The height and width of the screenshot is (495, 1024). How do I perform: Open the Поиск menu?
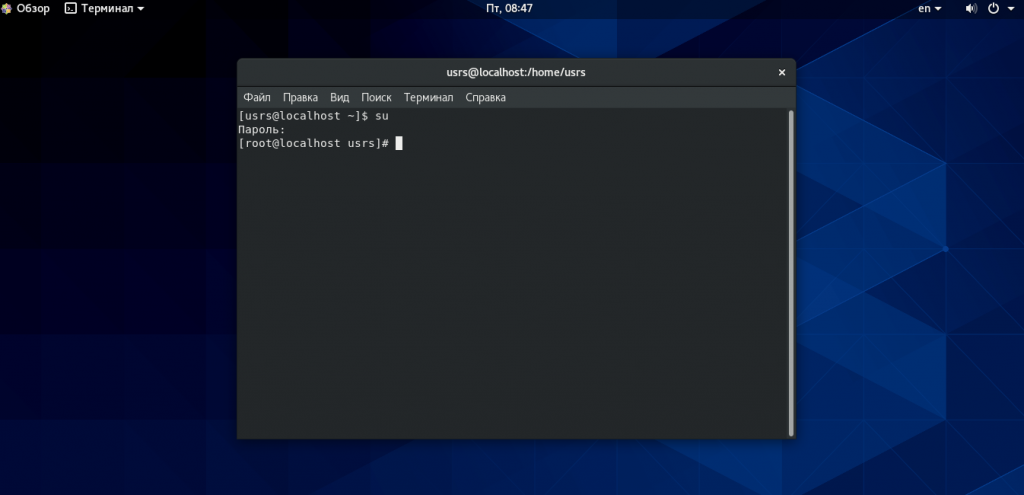pos(376,97)
